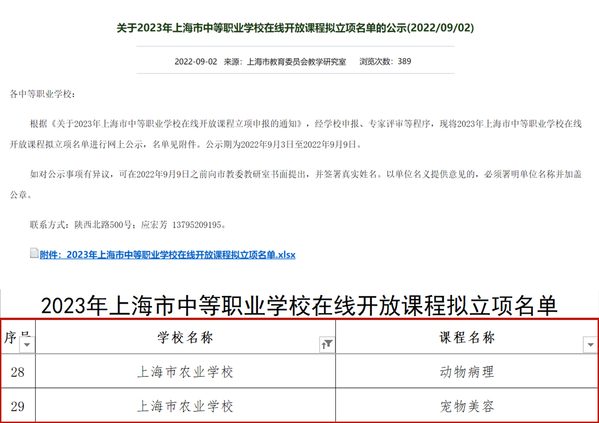Screen dimensions: 599x423
Task: Select the cell containing number 29
Action: (18, 405)
